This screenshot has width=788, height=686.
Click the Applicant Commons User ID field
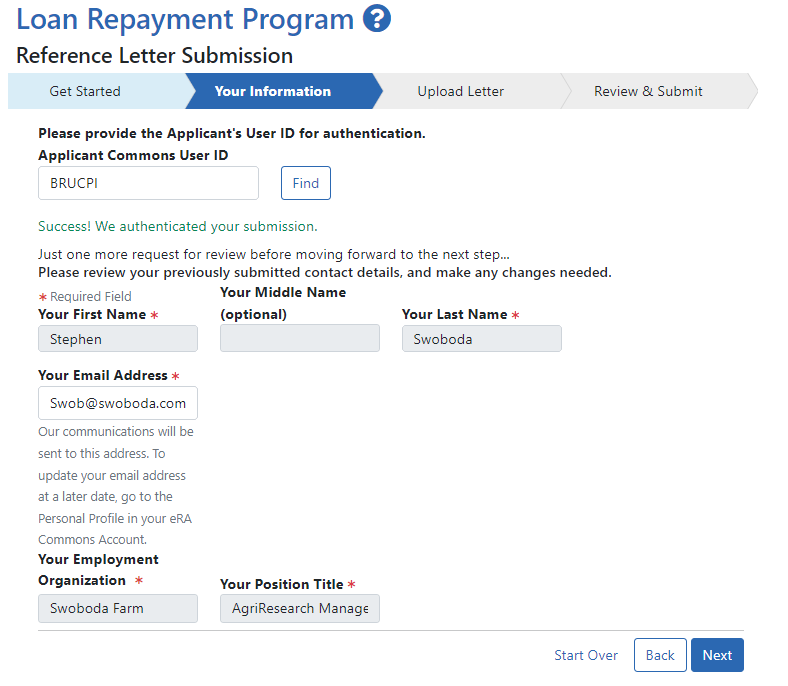(x=148, y=183)
